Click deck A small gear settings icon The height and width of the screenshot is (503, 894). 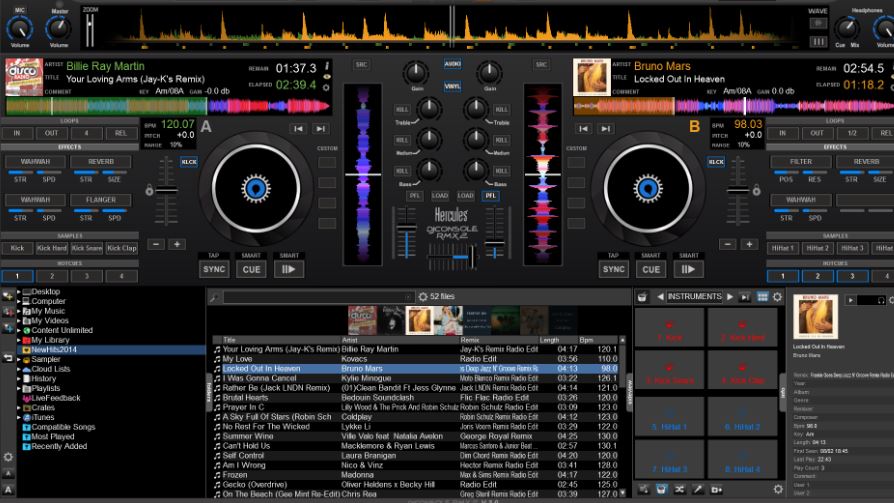point(326,88)
